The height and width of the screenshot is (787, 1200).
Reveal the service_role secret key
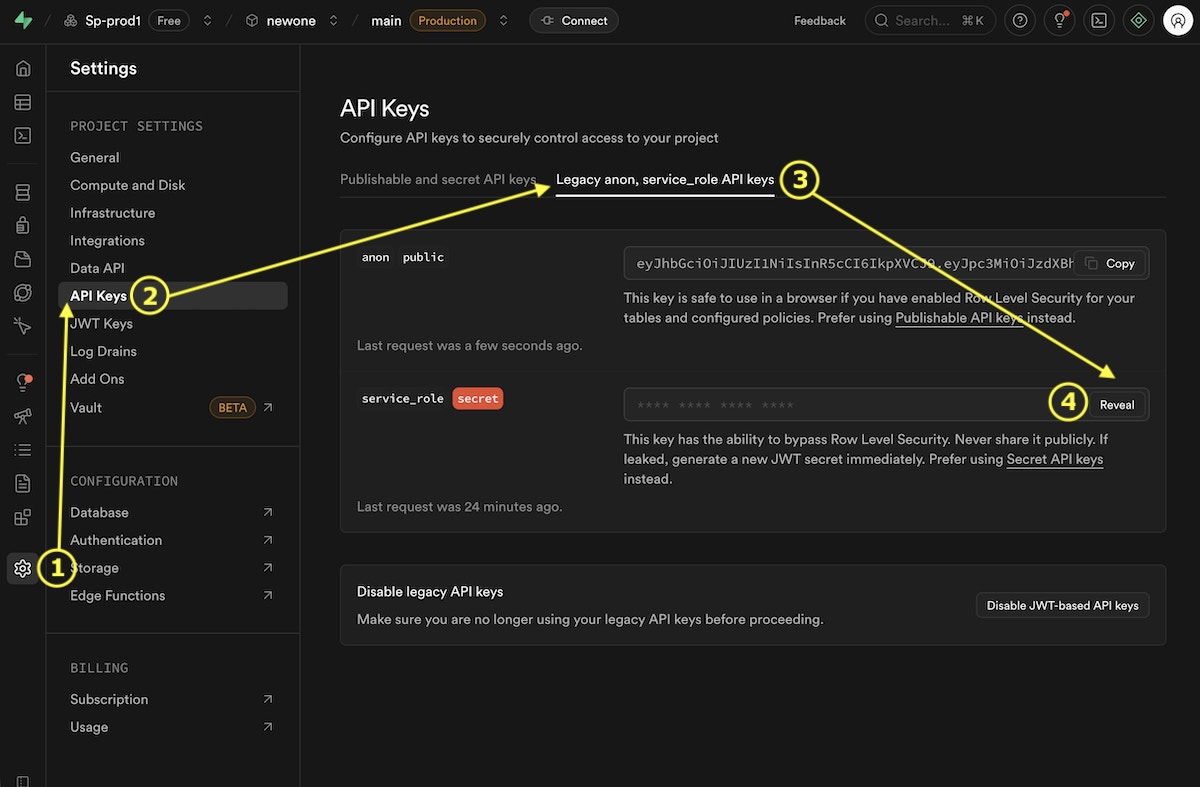point(1117,405)
